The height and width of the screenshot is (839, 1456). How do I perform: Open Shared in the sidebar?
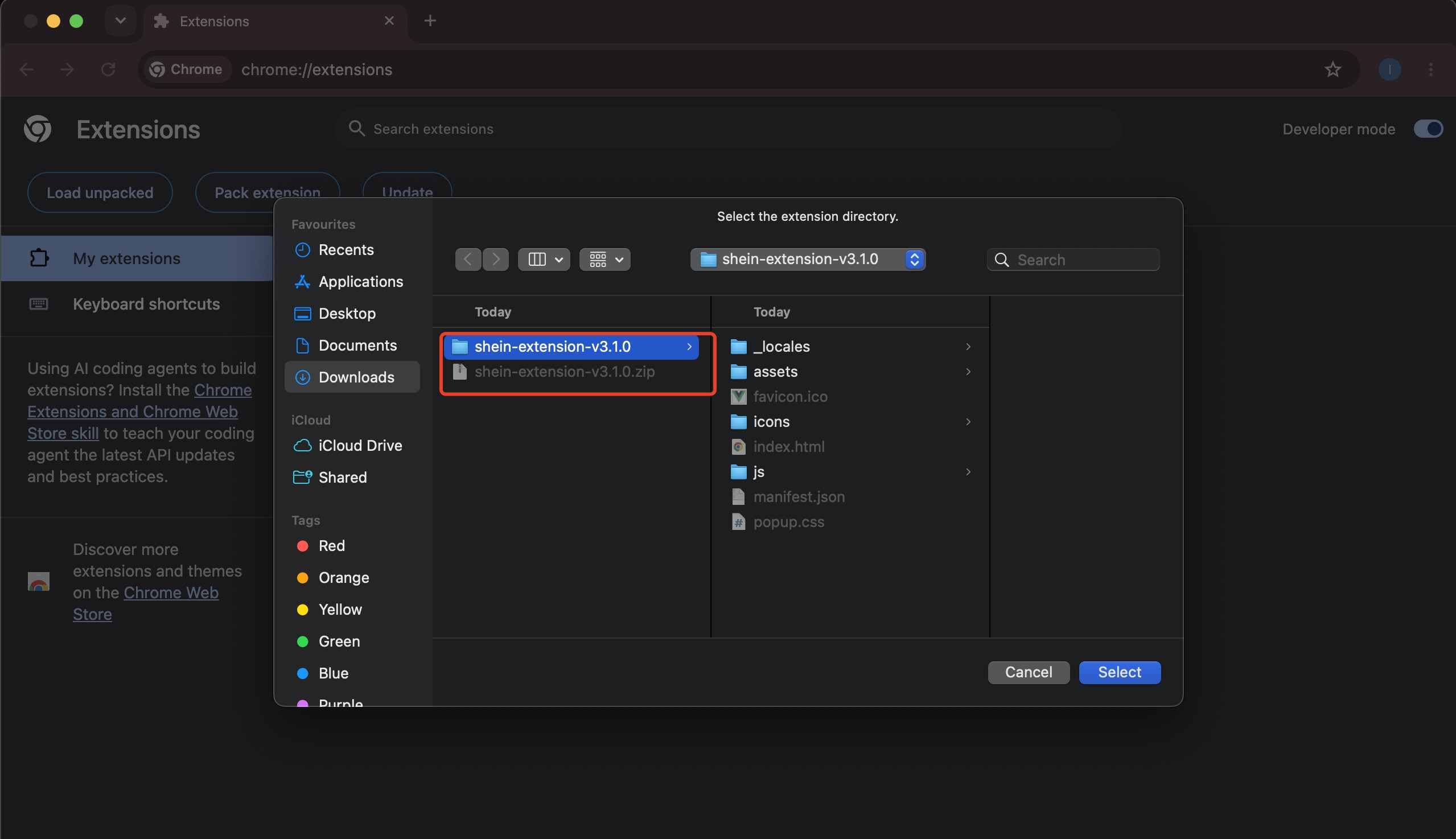[352, 476]
